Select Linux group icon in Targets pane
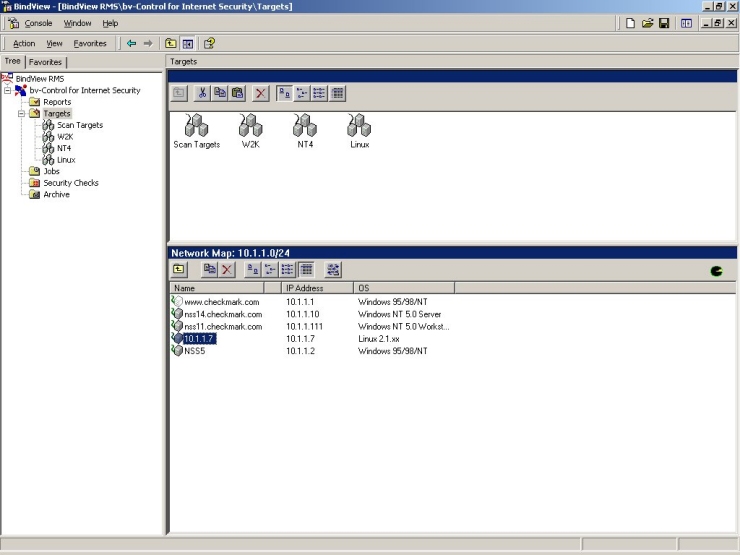 tap(359, 131)
